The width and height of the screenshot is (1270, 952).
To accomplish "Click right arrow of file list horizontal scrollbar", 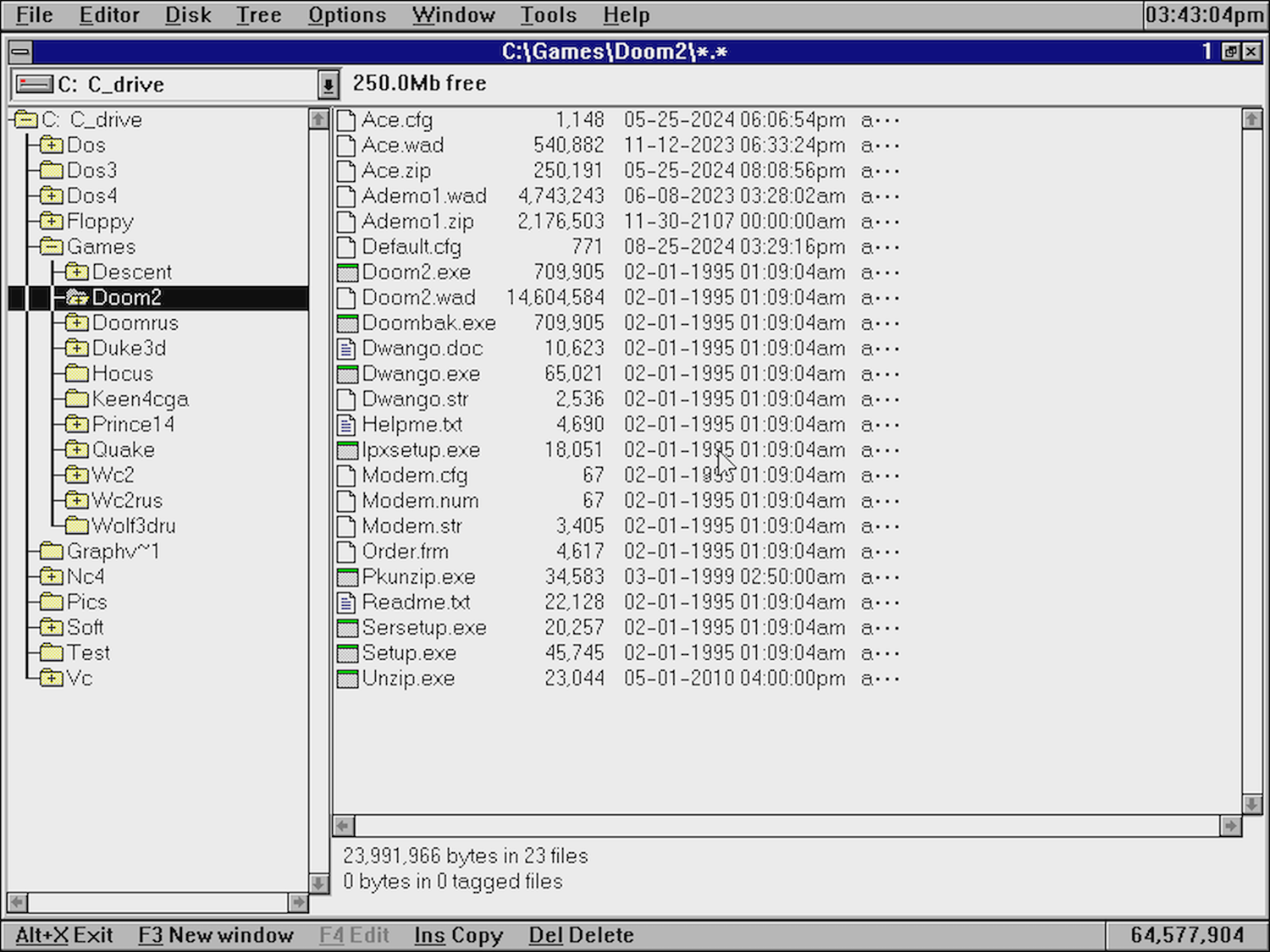I will pos(1231,825).
